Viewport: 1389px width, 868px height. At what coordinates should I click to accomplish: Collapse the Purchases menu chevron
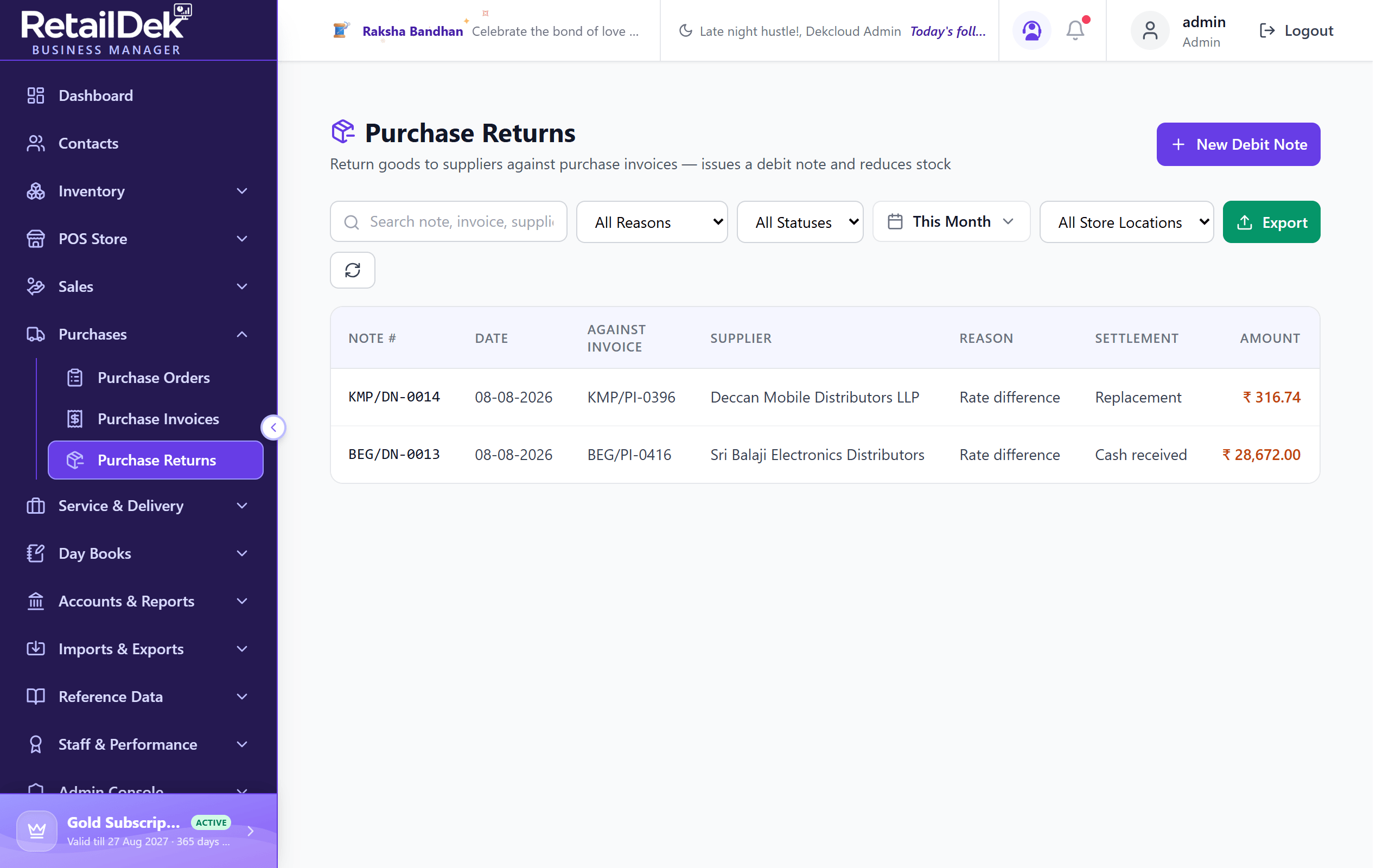tap(242, 334)
